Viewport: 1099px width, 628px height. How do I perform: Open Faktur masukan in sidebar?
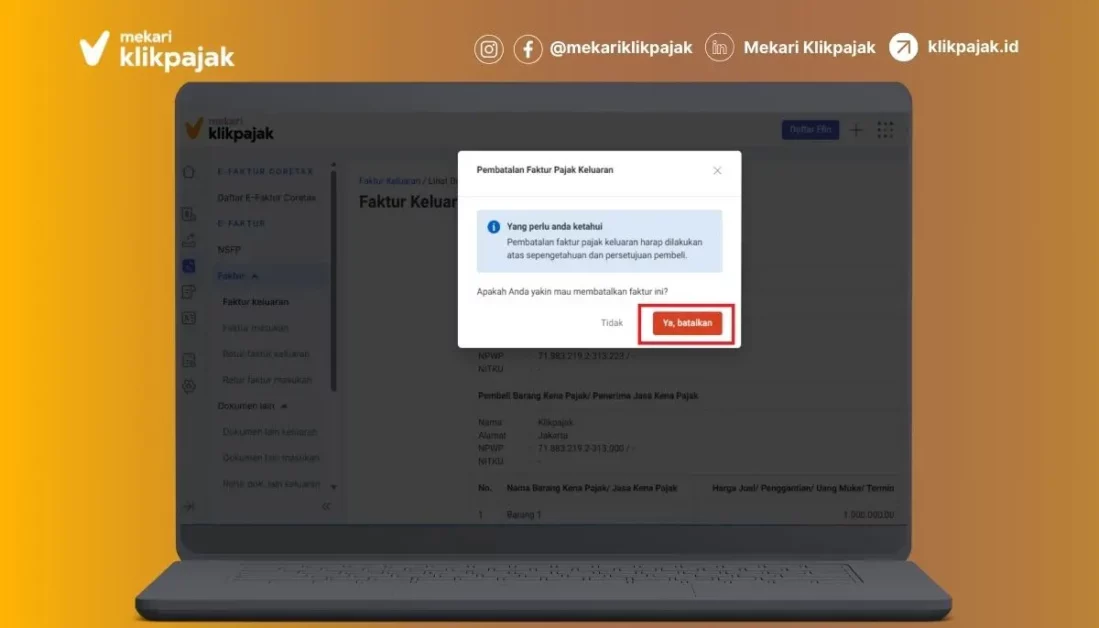click(x=255, y=328)
